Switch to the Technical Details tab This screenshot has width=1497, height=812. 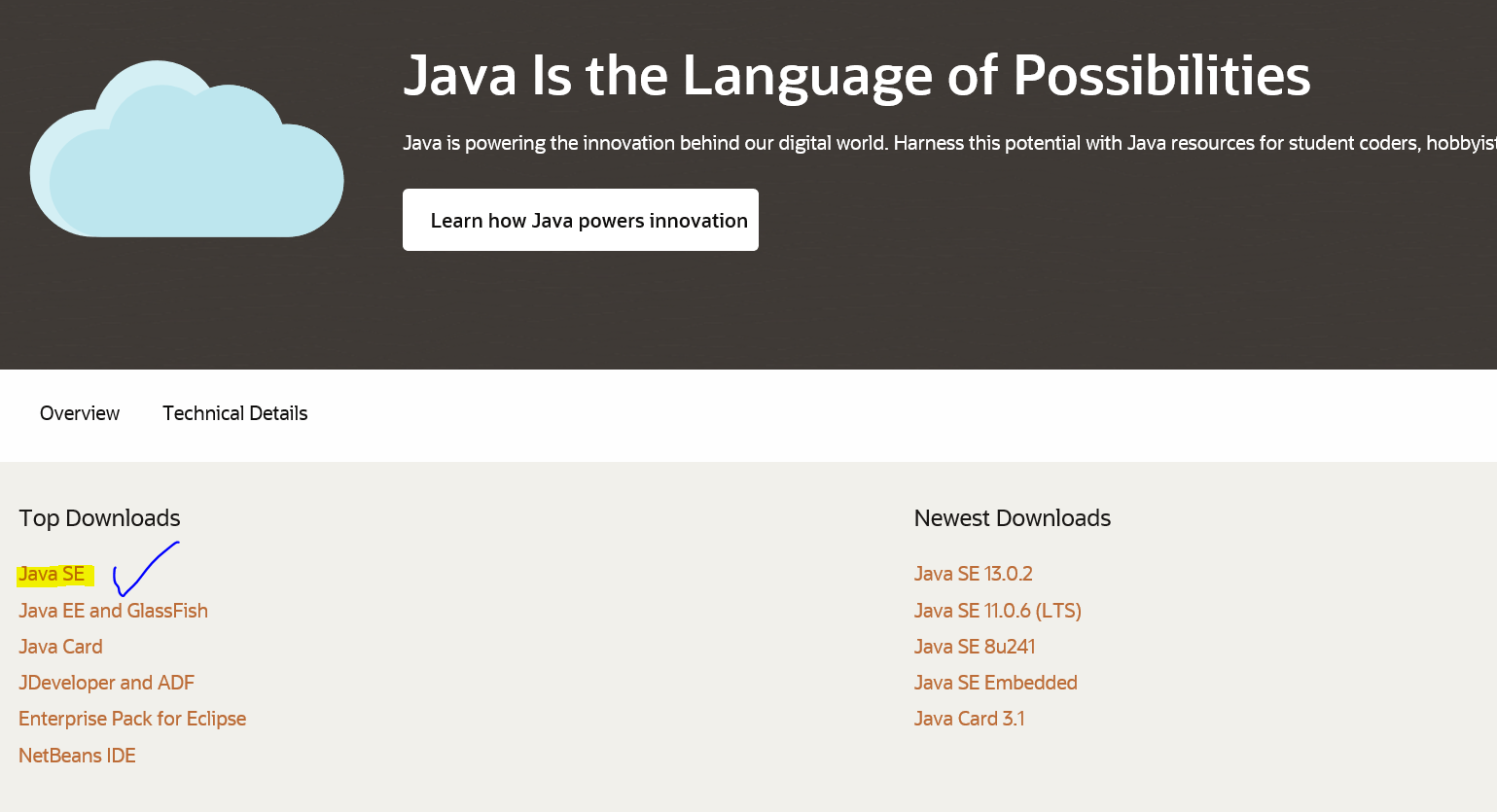pyautogui.click(x=235, y=413)
